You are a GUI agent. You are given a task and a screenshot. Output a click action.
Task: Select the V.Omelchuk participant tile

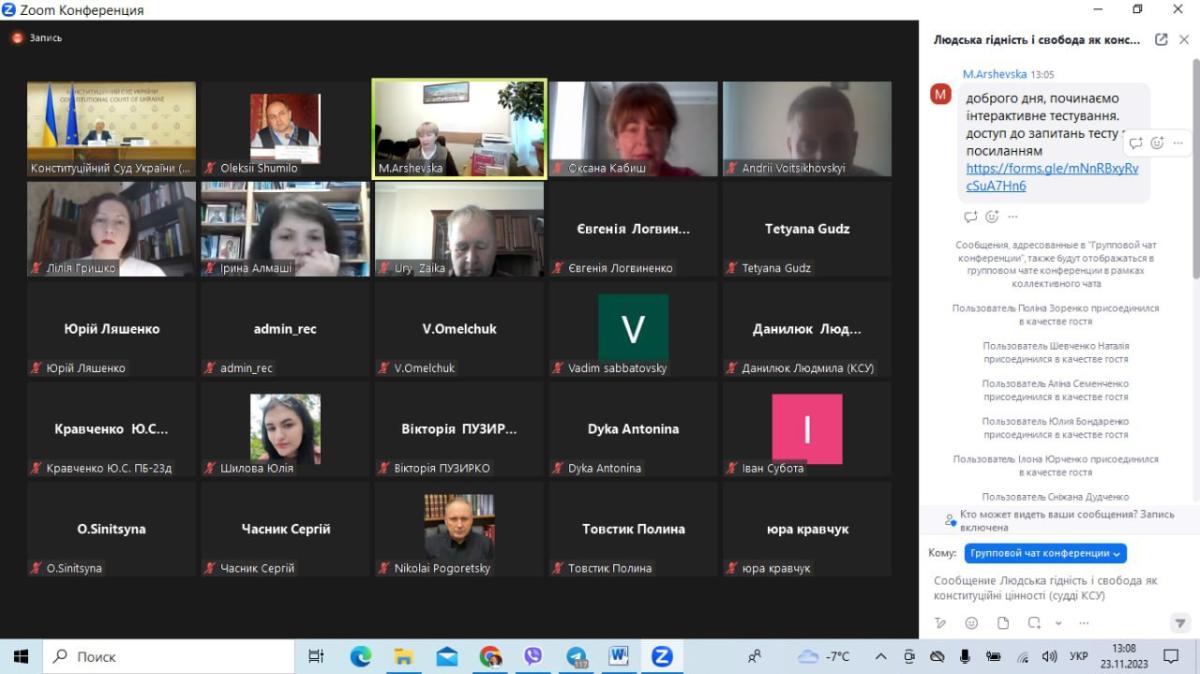pyautogui.click(x=459, y=329)
